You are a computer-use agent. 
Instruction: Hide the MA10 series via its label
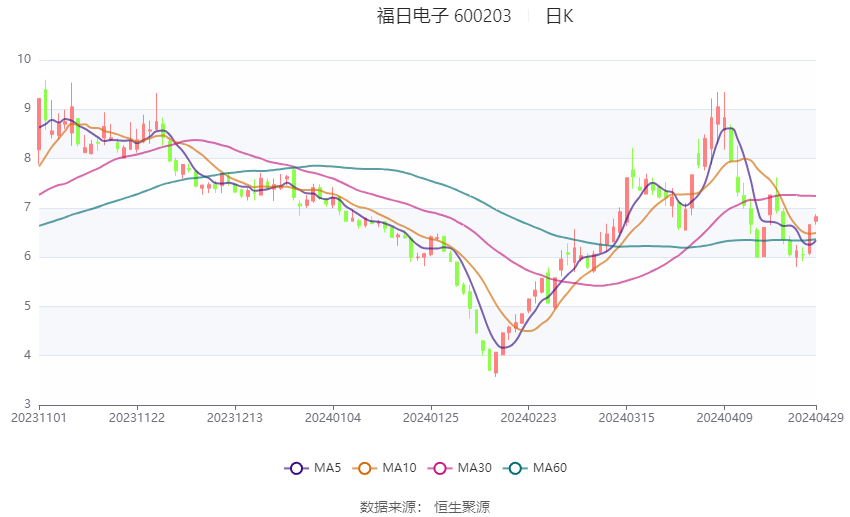399,468
